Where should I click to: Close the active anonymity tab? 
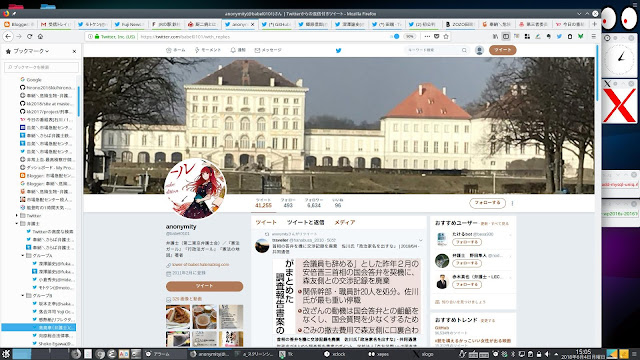coord(252,24)
